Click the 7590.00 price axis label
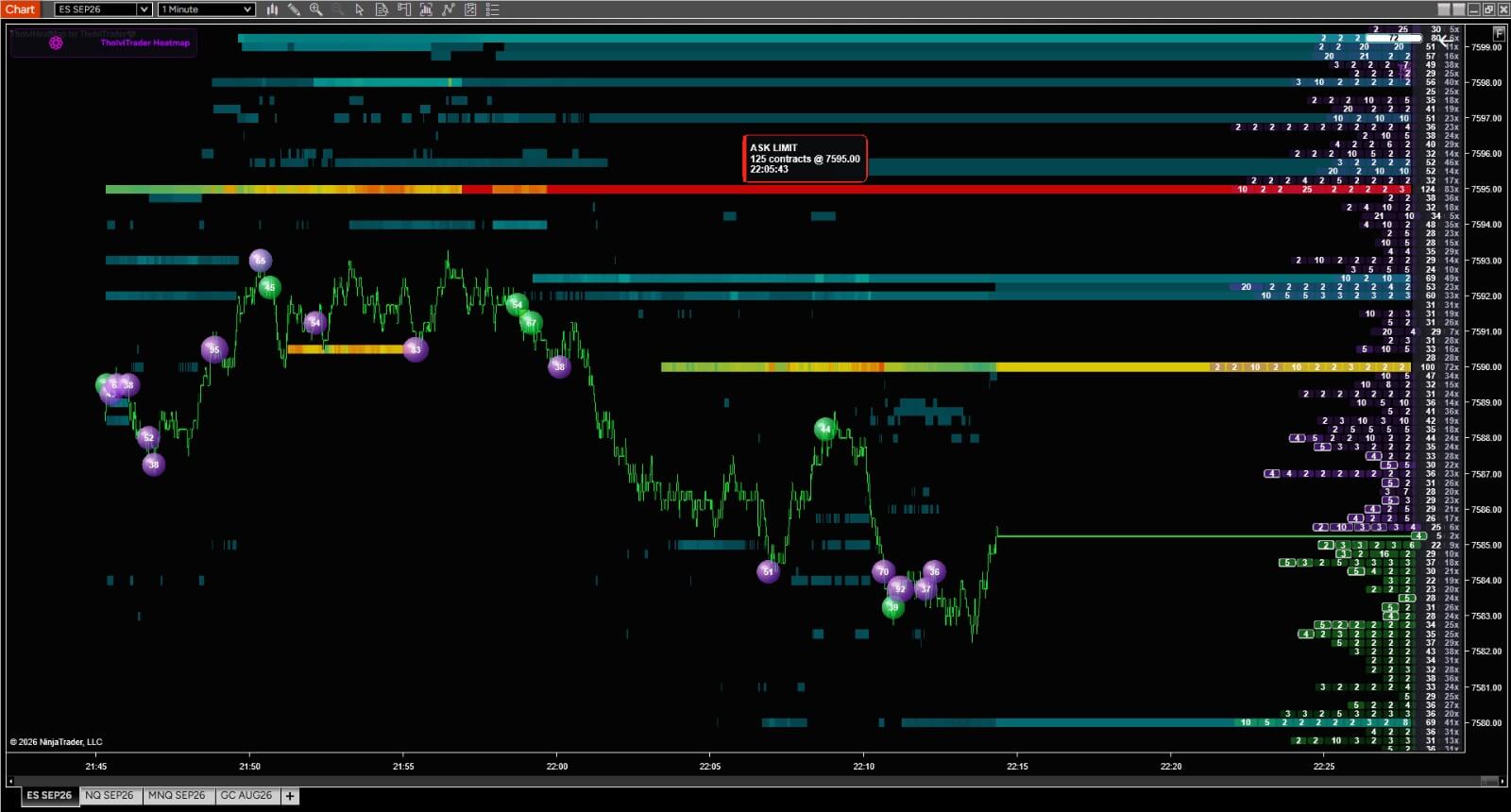The height and width of the screenshot is (812, 1511). coord(1486,367)
